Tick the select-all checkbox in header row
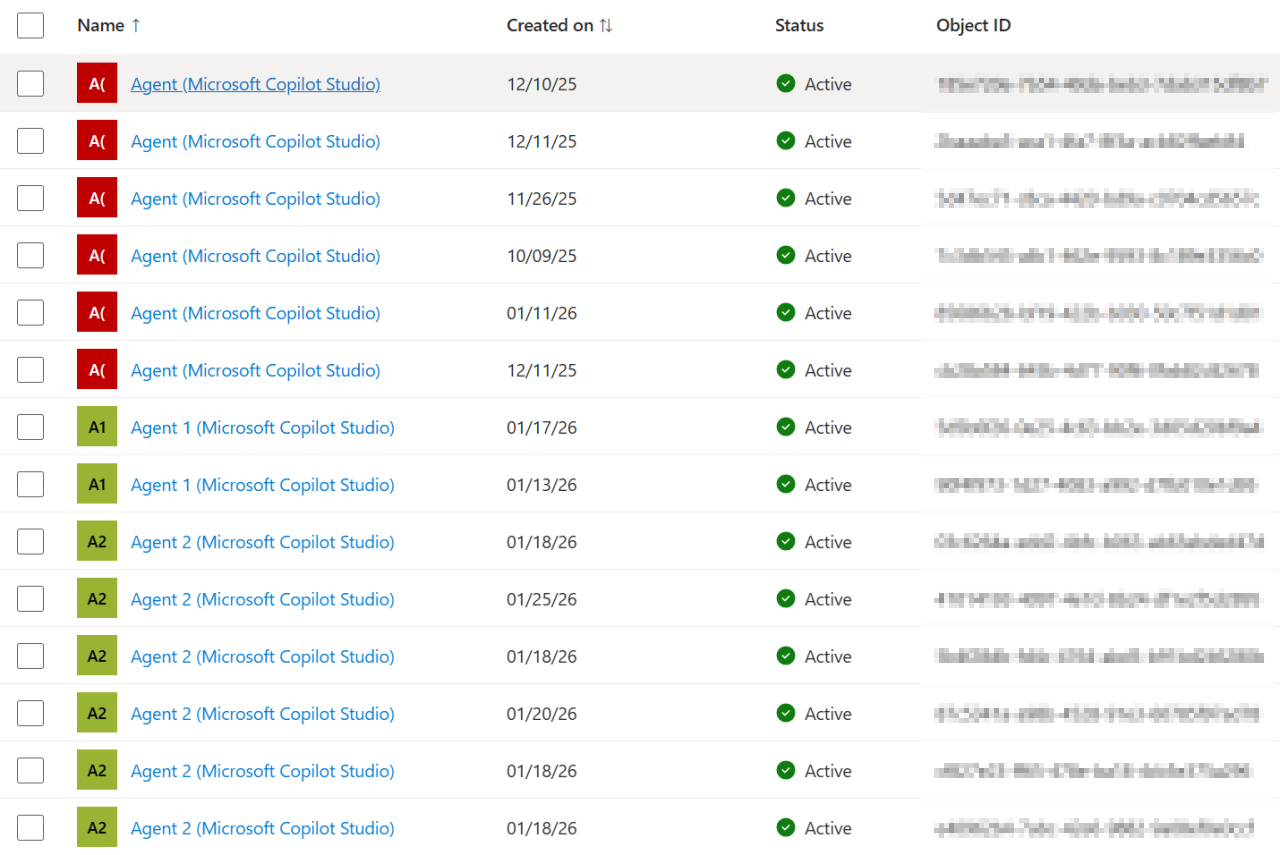Screen dimensions: 1280x855 30,26
